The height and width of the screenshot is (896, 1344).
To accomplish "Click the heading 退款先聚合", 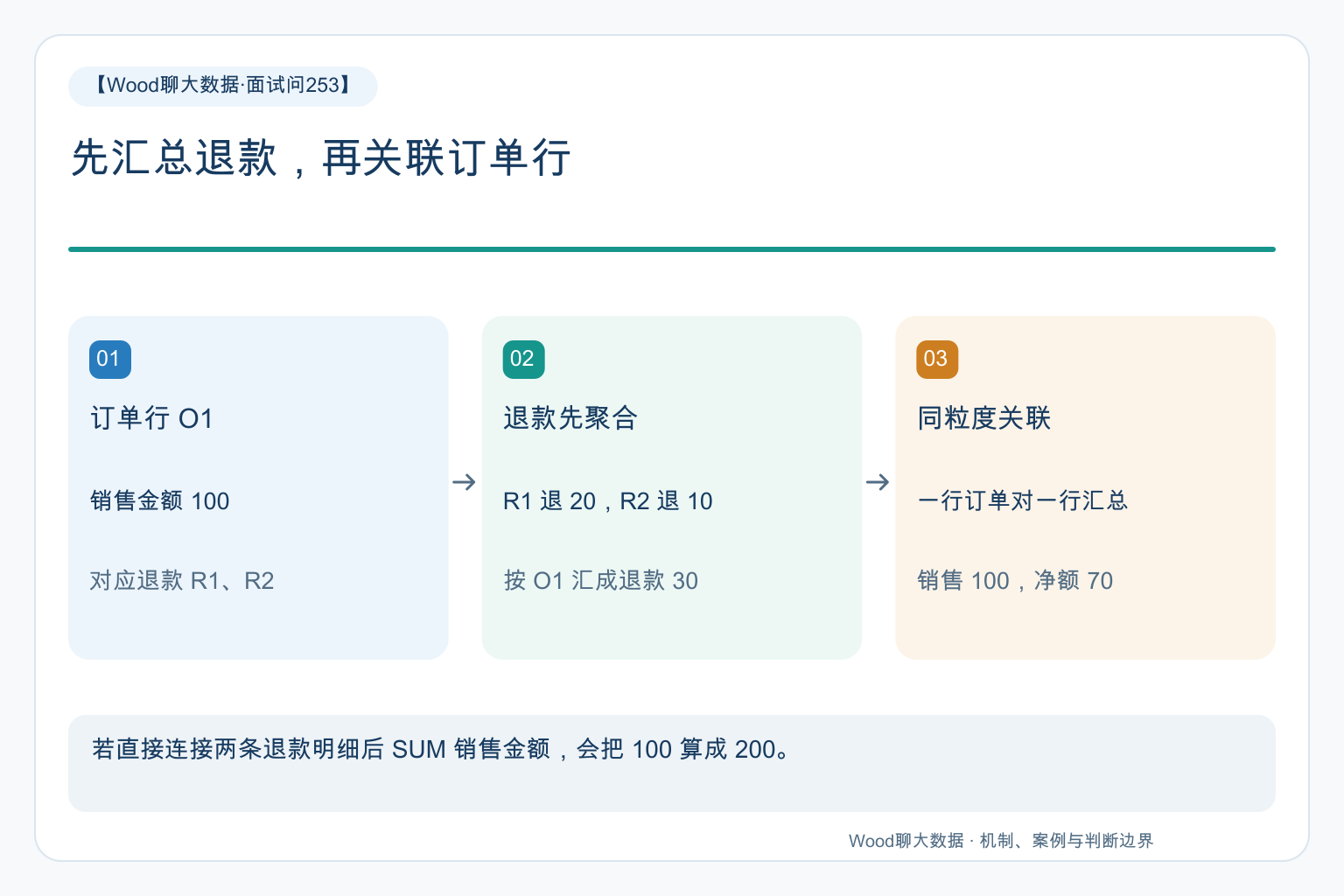I will (570, 418).
